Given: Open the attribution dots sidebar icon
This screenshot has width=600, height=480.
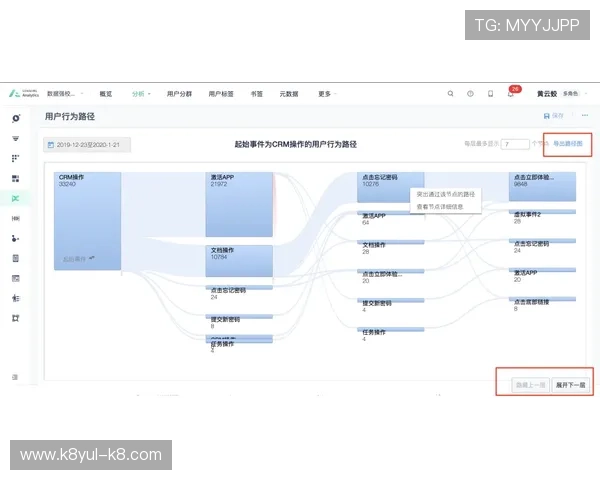Looking at the screenshot, I should pos(15,238).
